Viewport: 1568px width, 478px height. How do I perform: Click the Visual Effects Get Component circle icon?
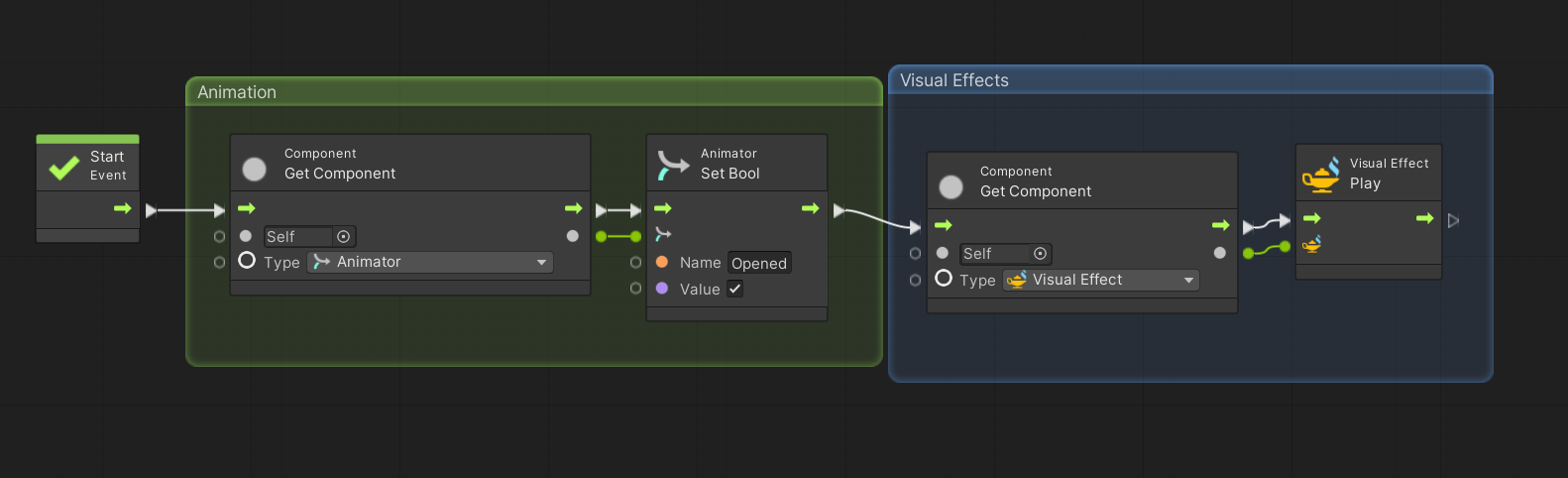coord(951,187)
